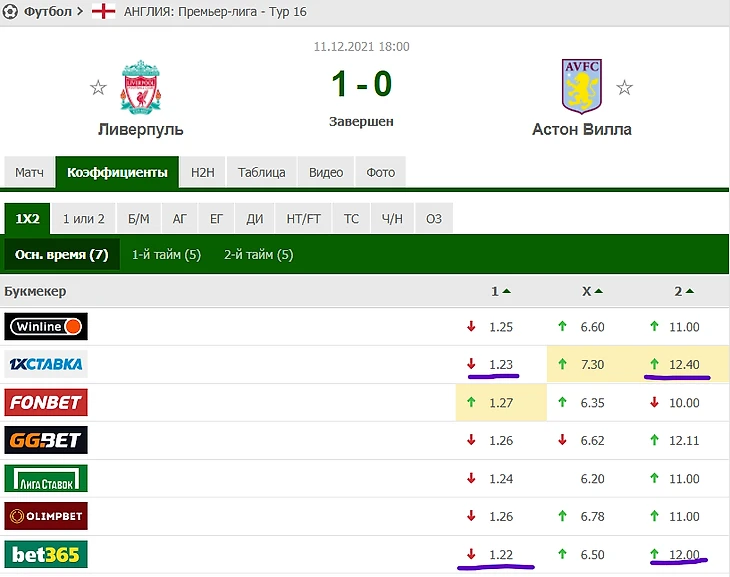Viewport: 730px width, 577px height.
Task: Click the Aston Villa club crest
Action: 581,86
